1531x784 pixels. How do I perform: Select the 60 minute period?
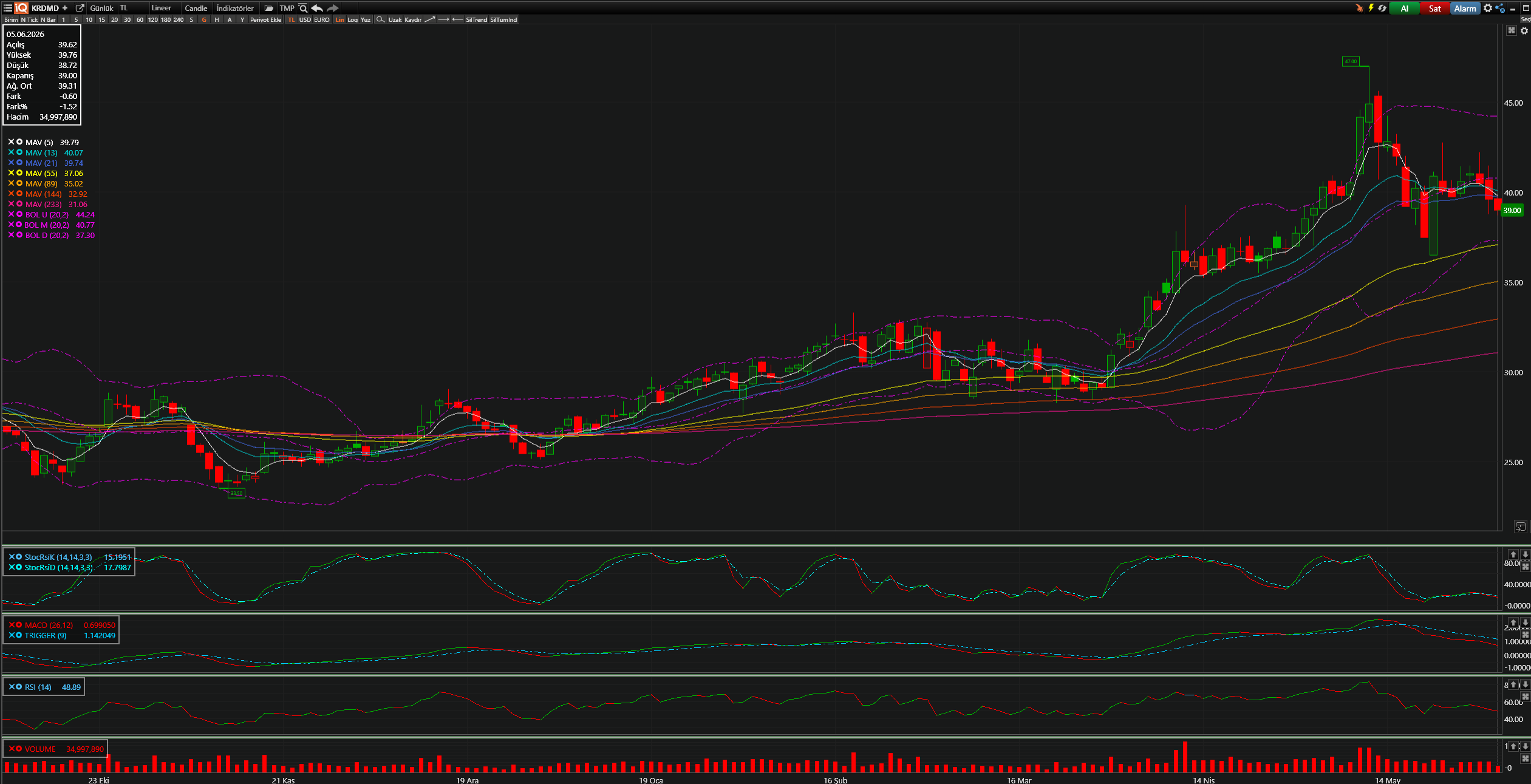pyautogui.click(x=140, y=19)
